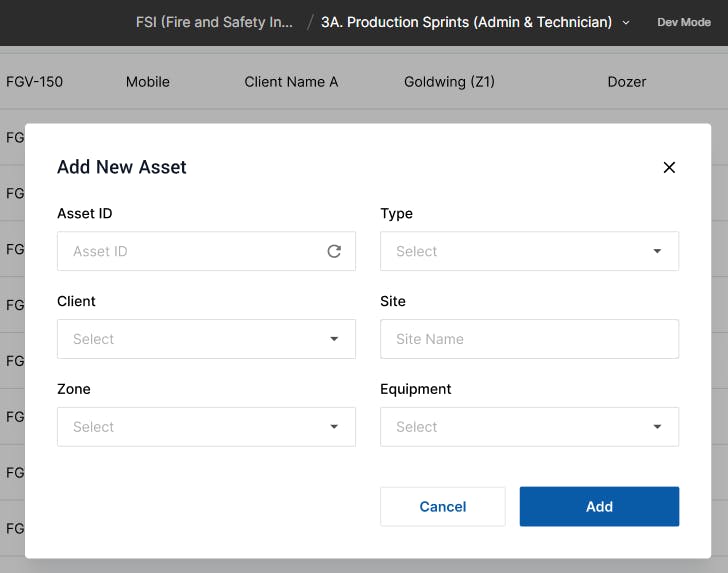Open FSI project name breadcrumb
This screenshot has height=573, width=728.
coord(214,22)
